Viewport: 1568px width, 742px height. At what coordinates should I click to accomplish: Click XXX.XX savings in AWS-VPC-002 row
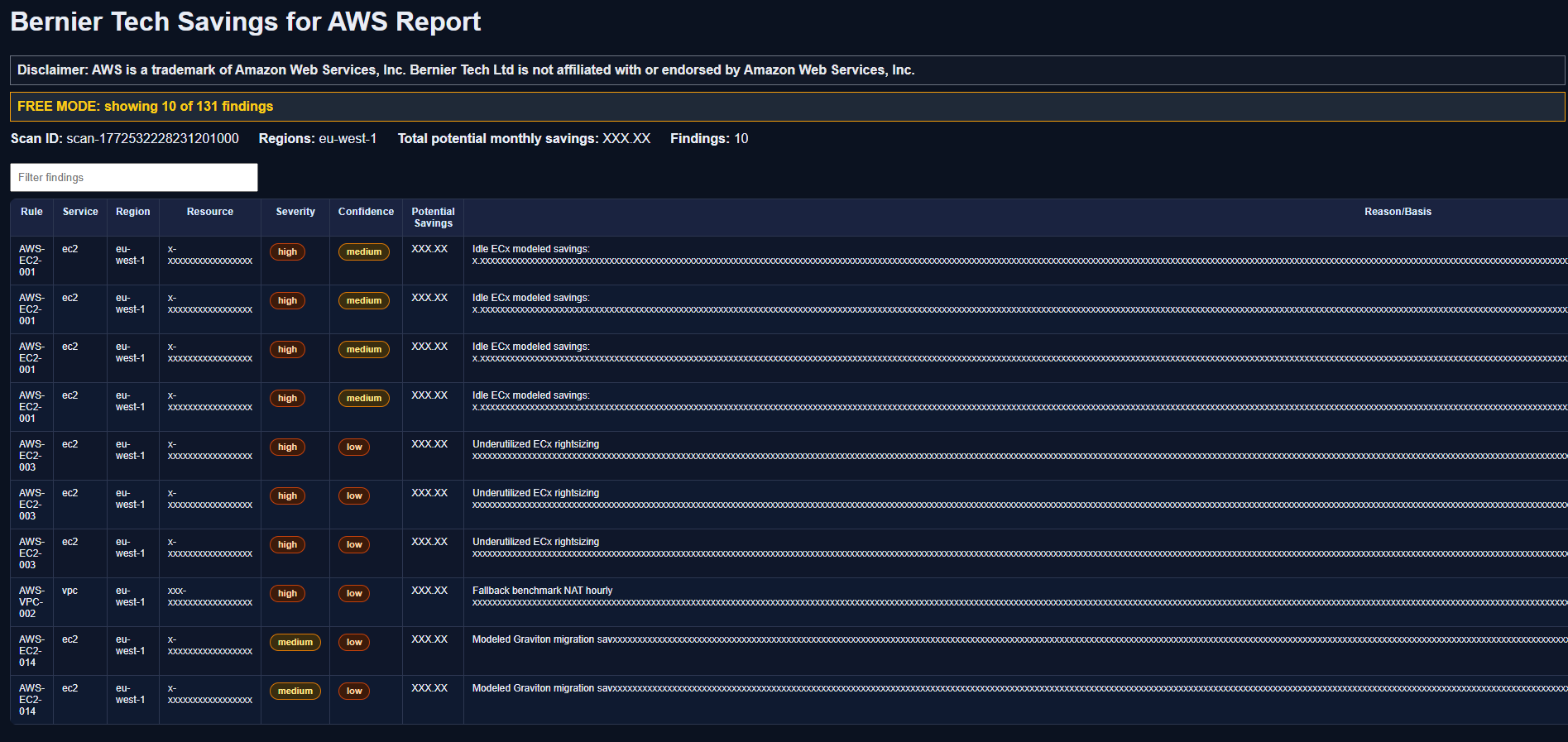point(429,591)
